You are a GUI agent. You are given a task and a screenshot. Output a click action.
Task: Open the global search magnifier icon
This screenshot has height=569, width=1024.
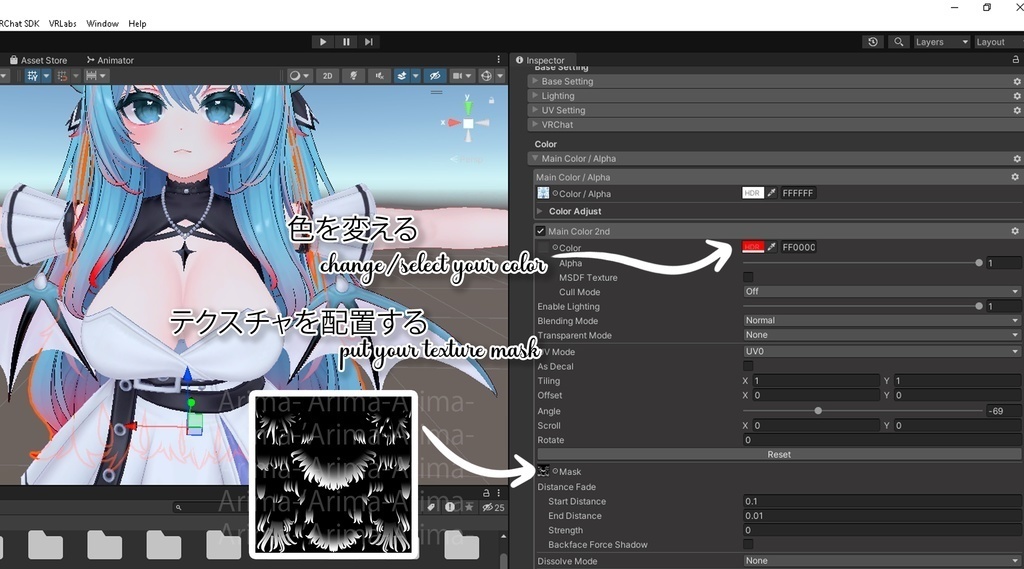click(899, 42)
